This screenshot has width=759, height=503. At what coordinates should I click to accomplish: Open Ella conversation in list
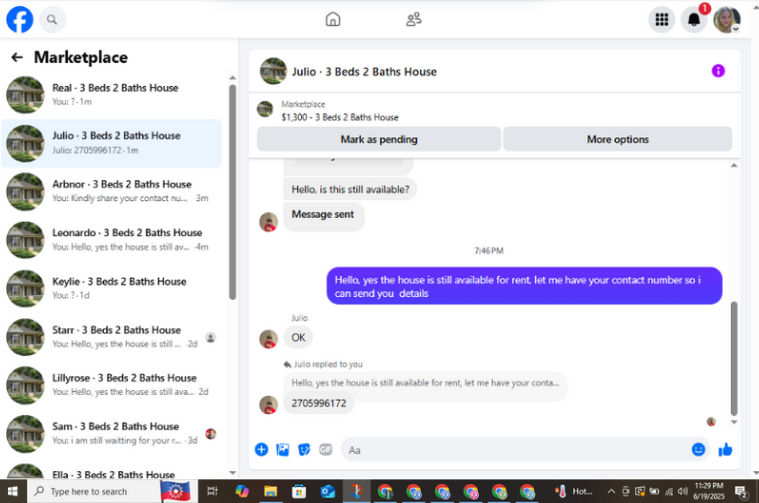[x=112, y=471]
